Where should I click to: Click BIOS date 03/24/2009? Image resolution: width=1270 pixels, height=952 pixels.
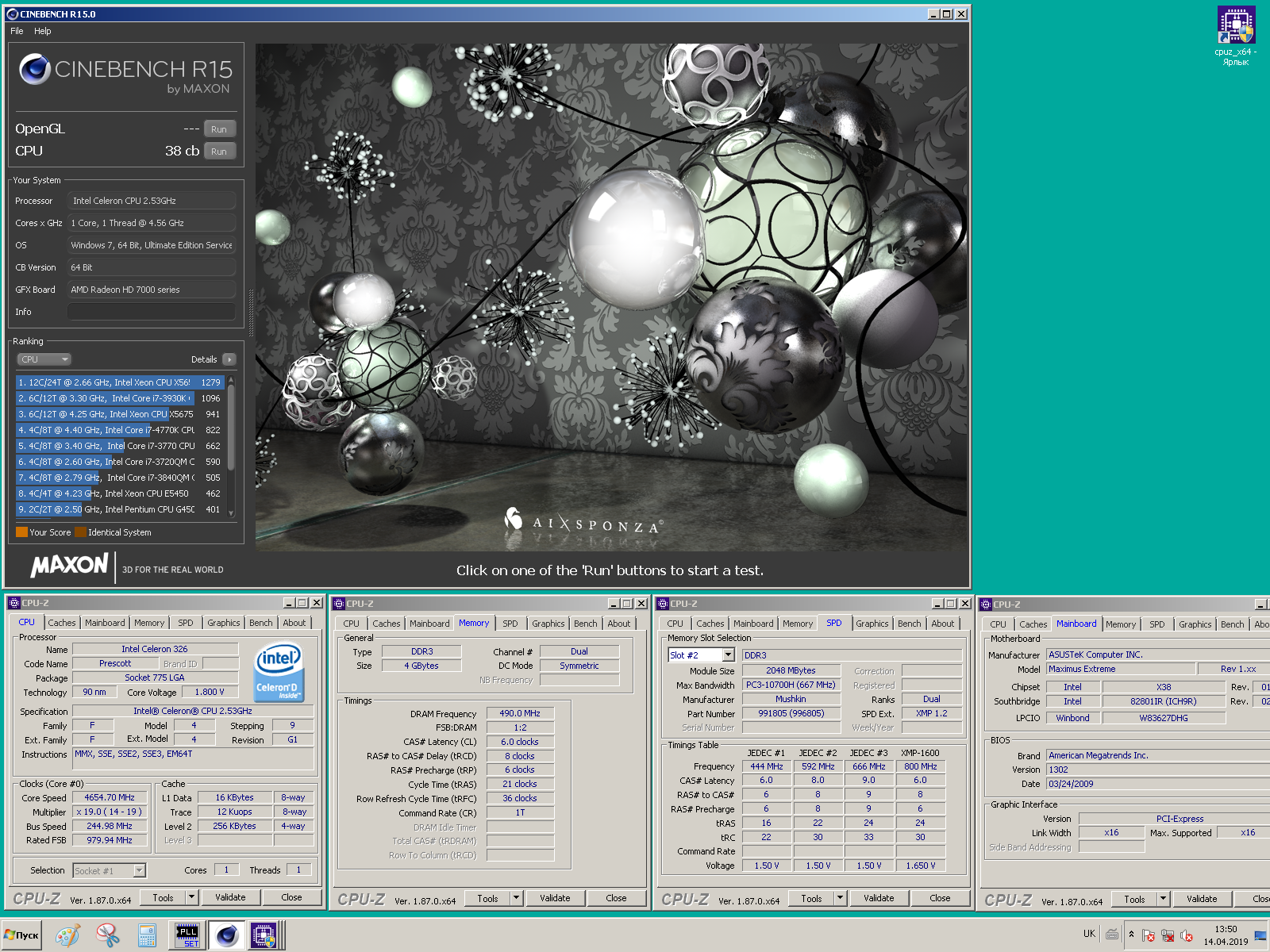[x=1157, y=784]
